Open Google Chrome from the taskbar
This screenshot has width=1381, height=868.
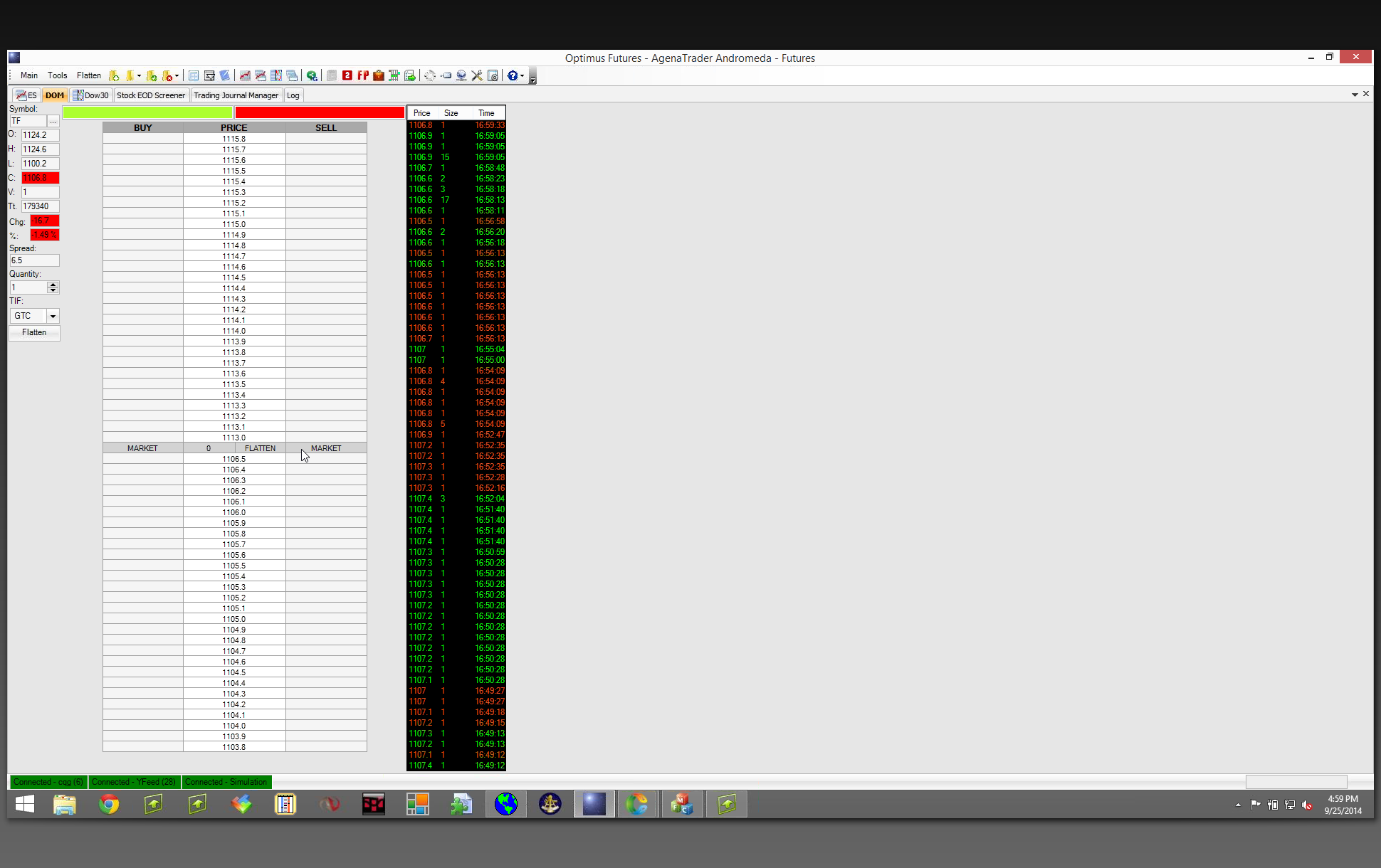(x=109, y=804)
